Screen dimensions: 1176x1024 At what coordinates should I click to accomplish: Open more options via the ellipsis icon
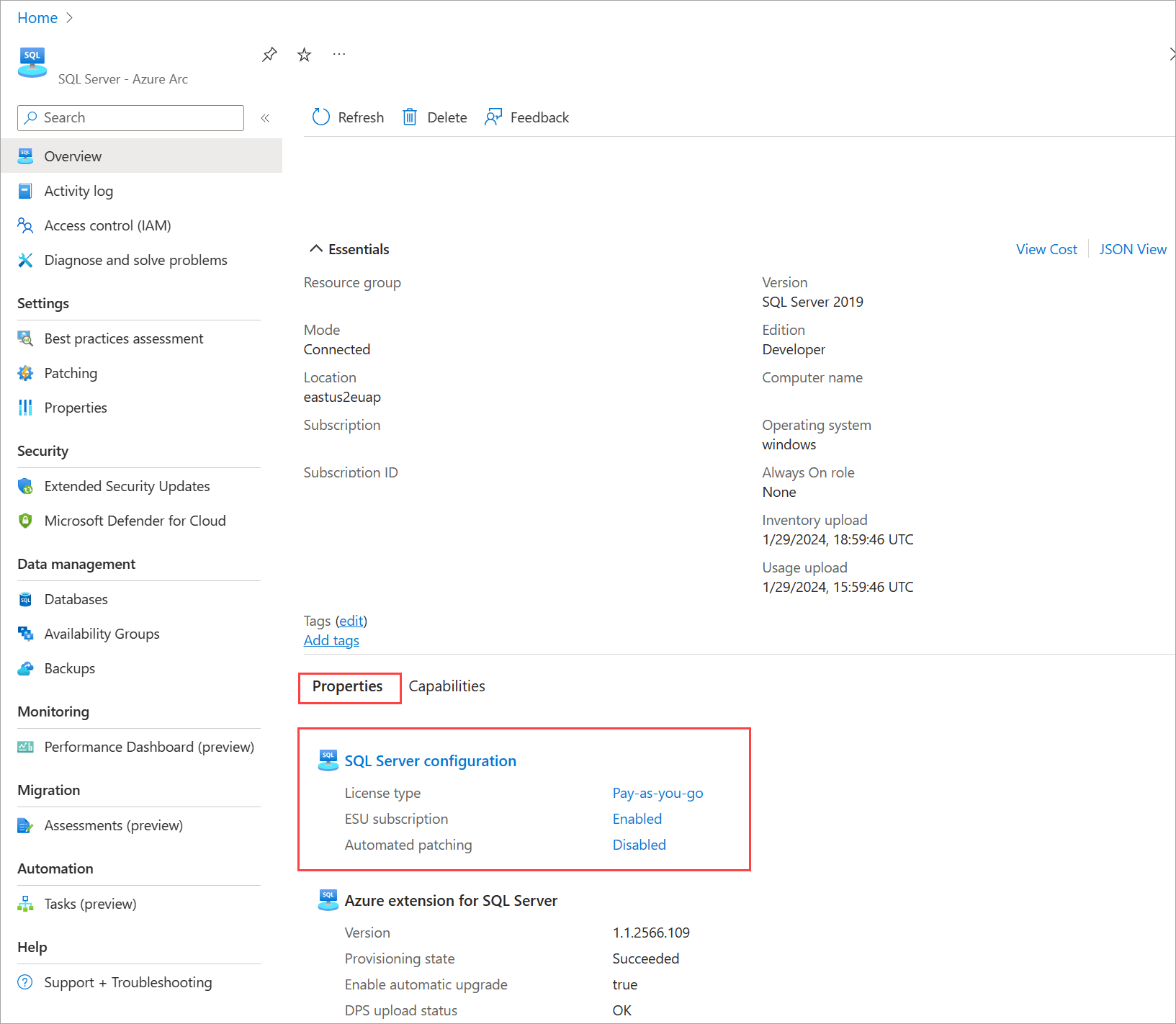click(338, 54)
